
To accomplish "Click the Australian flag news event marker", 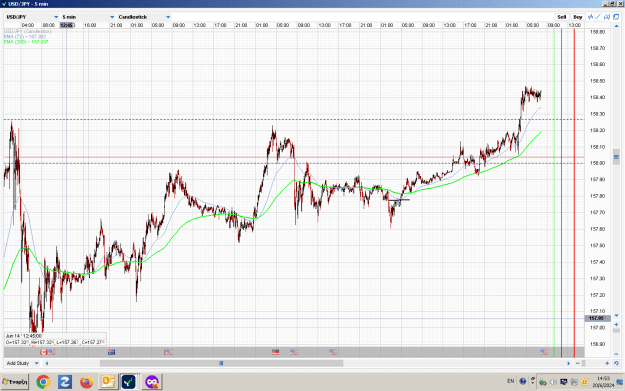I will tap(112, 352).
